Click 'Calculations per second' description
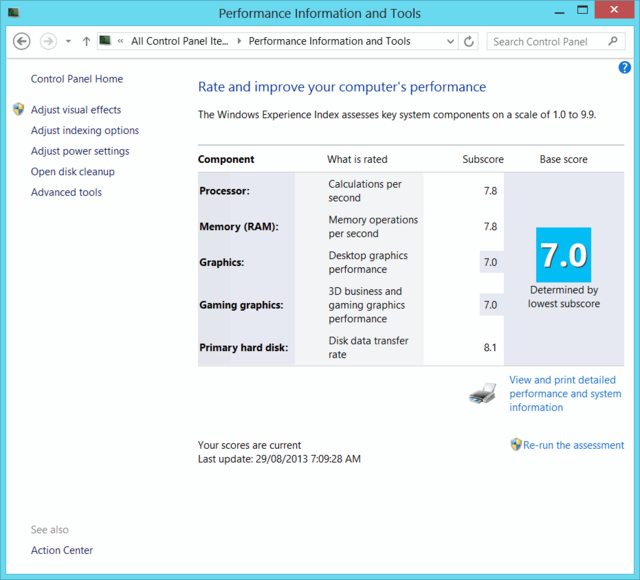Screen dimensions: 640x580 (365, 191)
